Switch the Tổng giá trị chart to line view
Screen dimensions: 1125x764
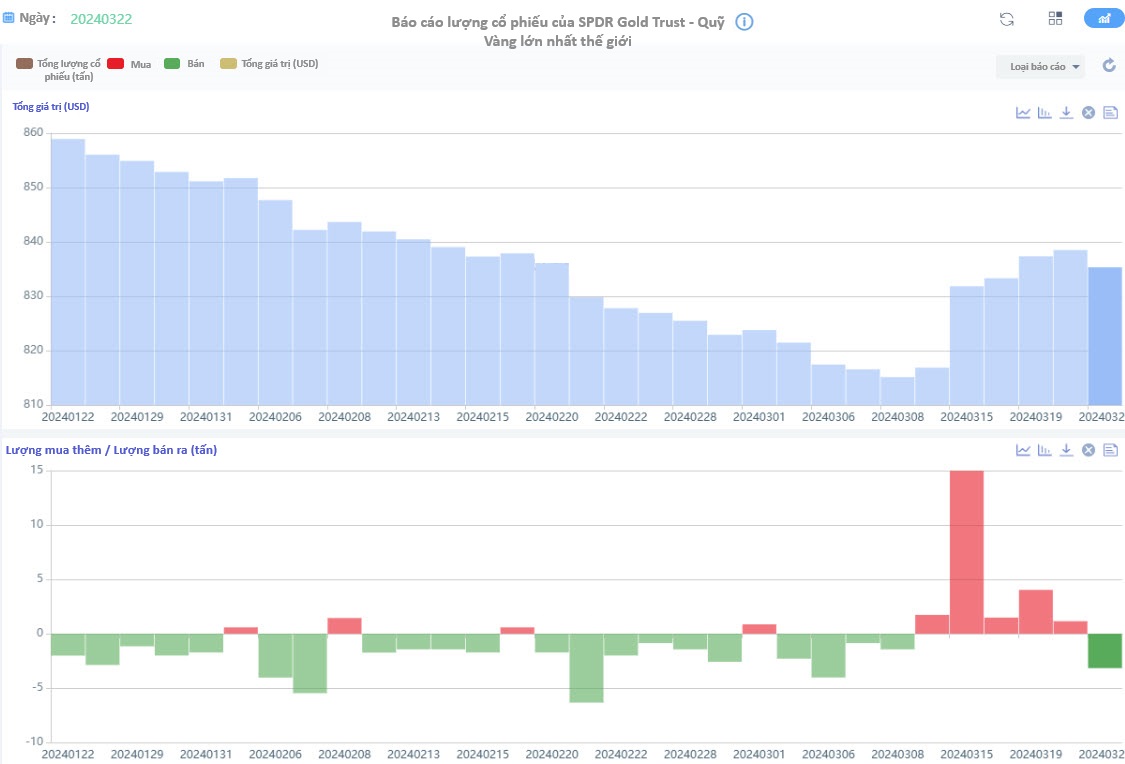coord(1023,113)
